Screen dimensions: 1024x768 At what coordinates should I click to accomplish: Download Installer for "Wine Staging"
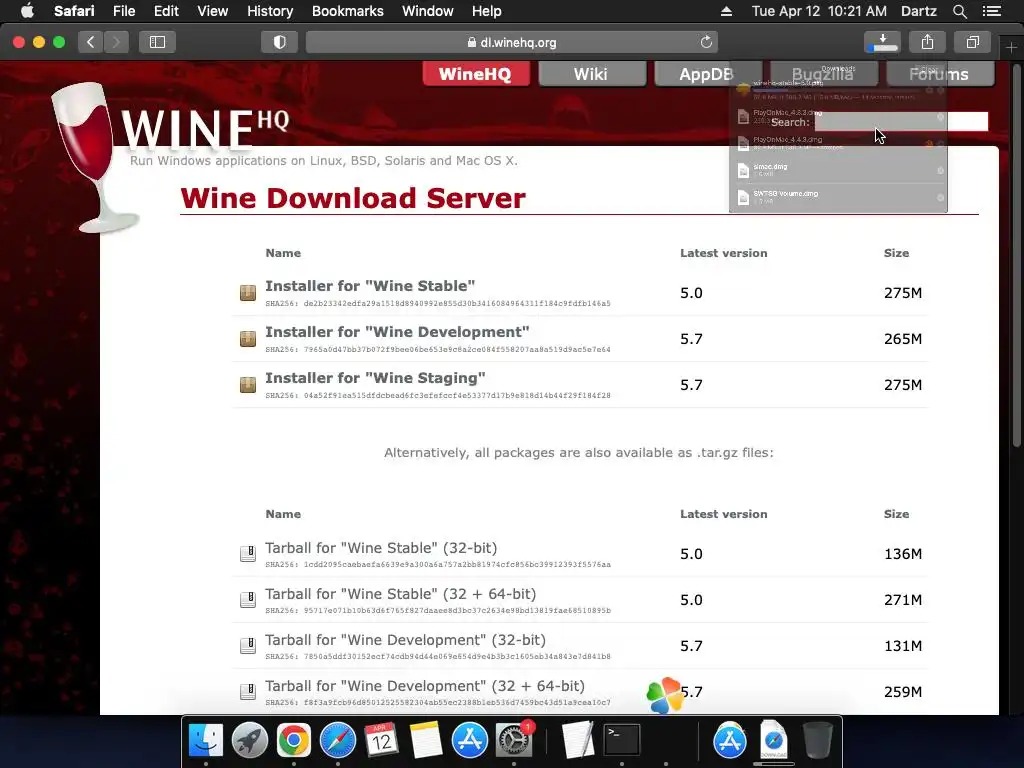point(375,378)
